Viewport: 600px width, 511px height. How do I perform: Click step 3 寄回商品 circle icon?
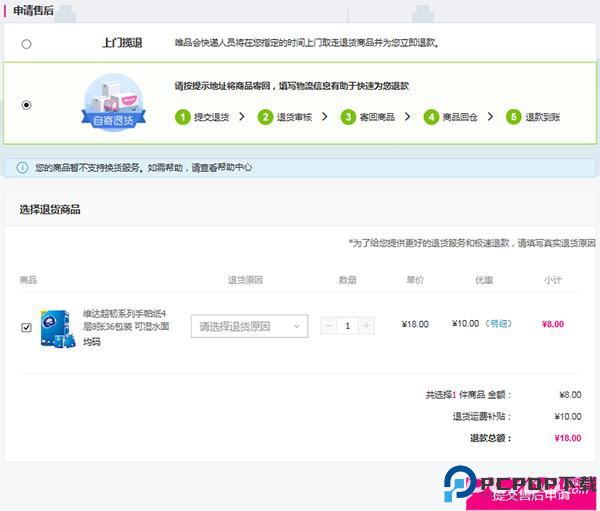[348, 117]
